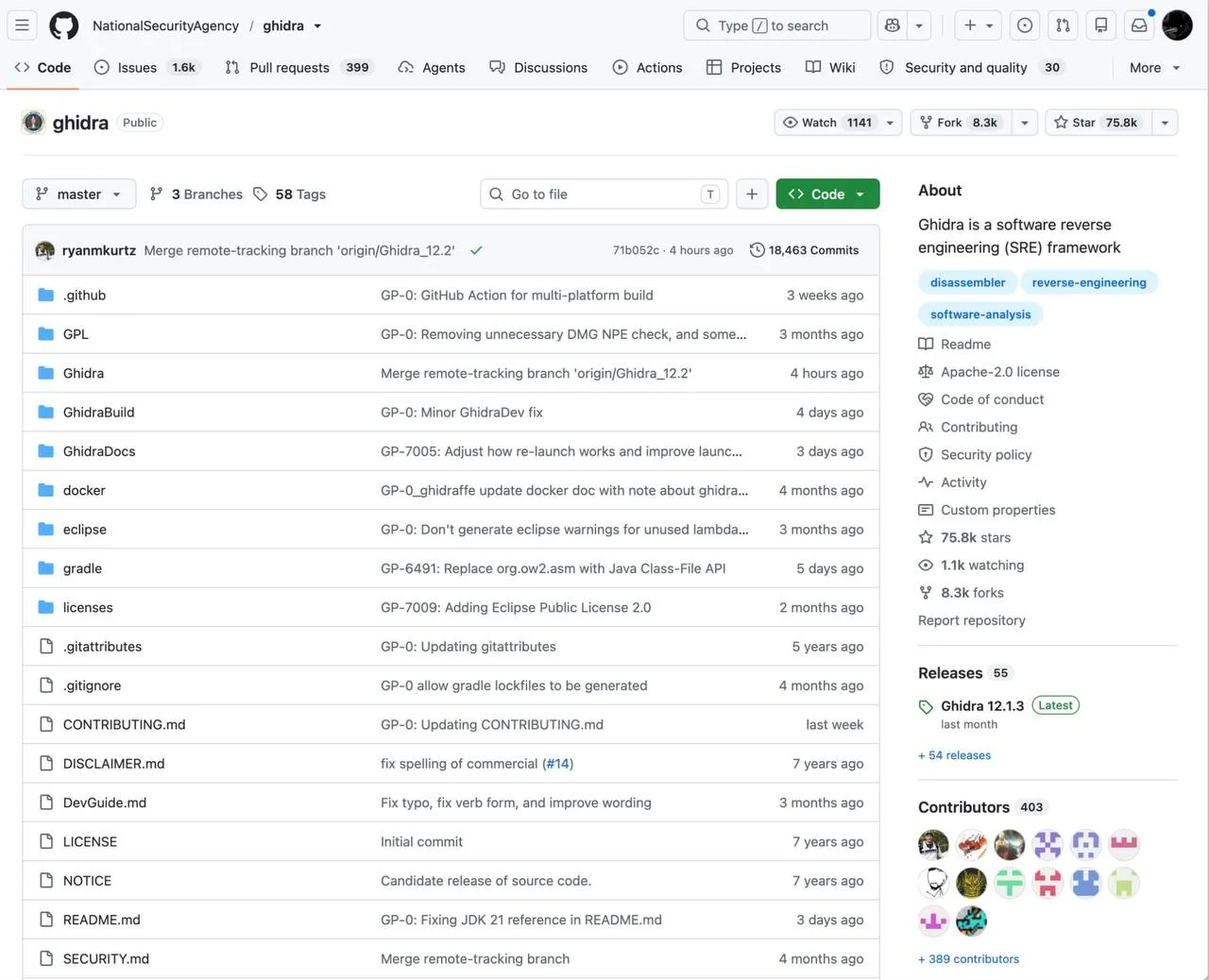Viewport: 1209px width, 980px height.
Task: Open the Agents tab
Action: point(432,68)
